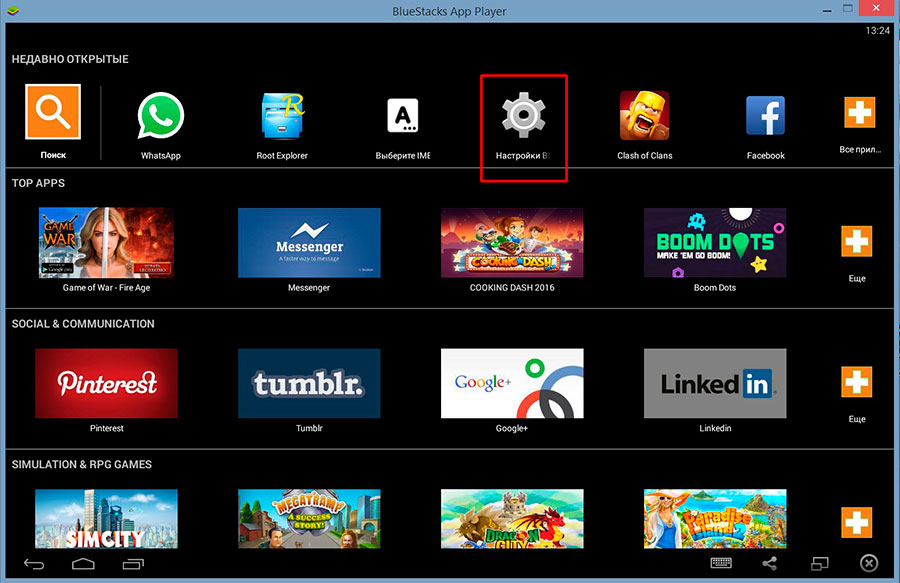The height and width of the screenshot is (583, 900).
Task: Click the SIMULATION & RPG GAMES heading
Action: point(82,464)
